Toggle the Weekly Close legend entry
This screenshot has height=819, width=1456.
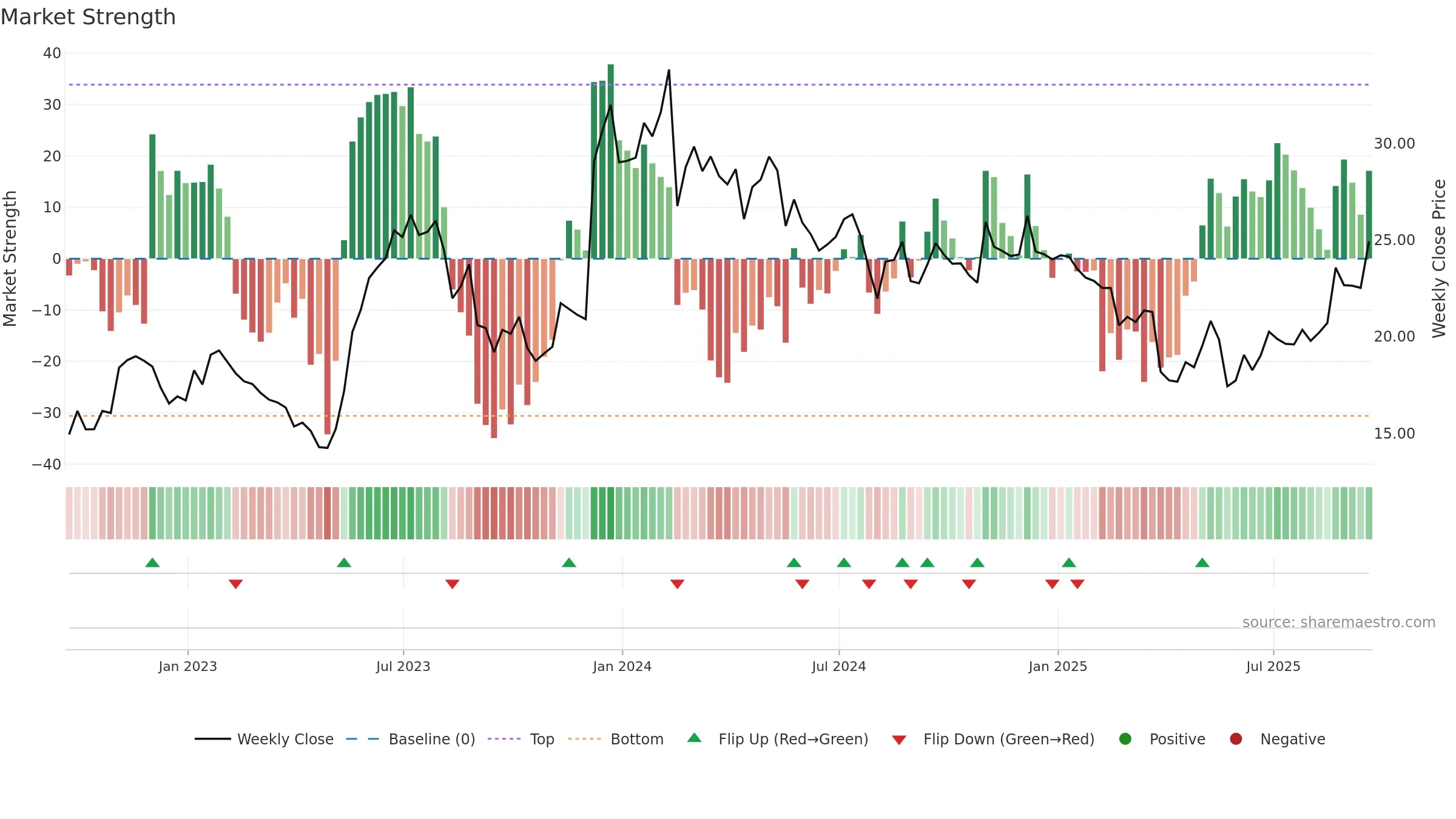[264, 739]
